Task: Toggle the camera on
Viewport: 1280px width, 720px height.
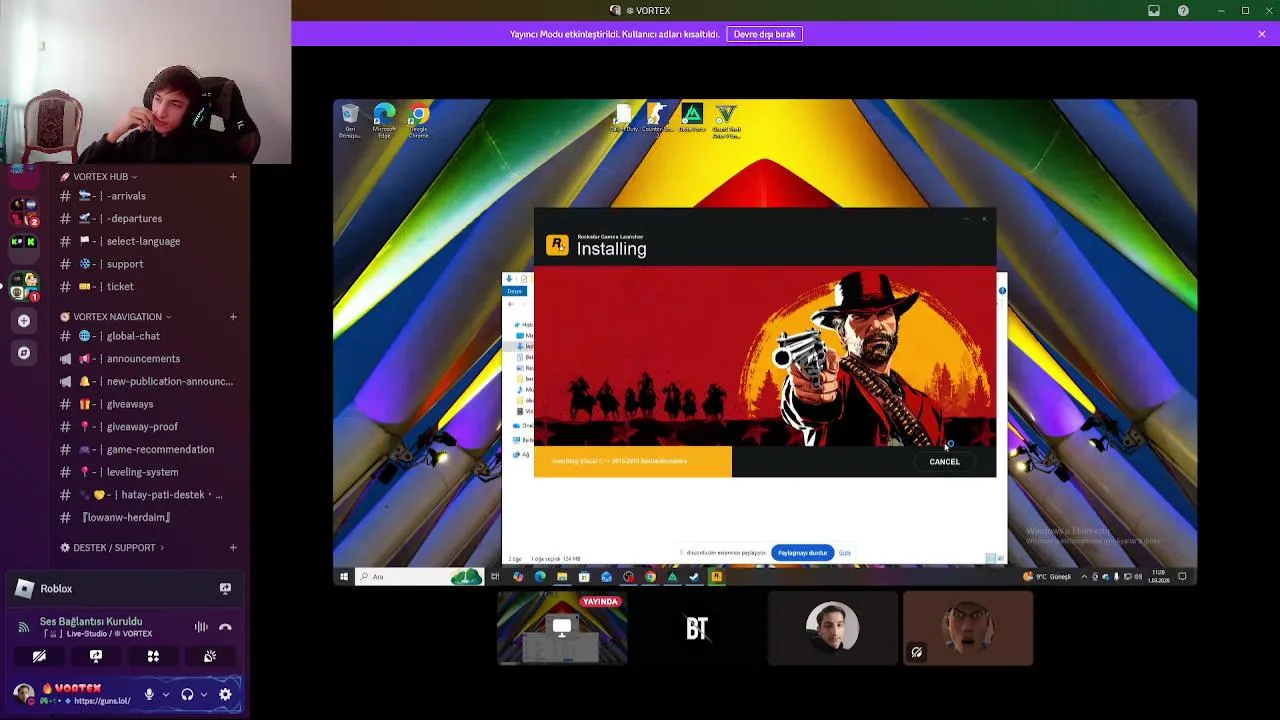Action: [39, 657]
